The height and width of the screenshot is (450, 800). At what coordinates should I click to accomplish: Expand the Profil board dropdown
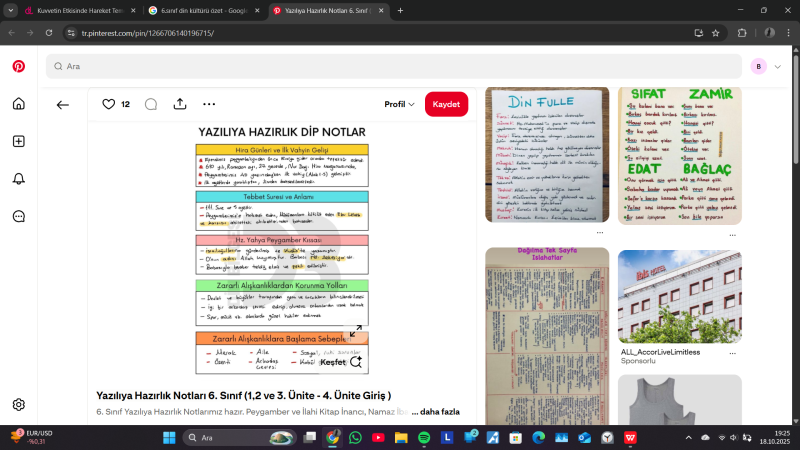[399, 104]
